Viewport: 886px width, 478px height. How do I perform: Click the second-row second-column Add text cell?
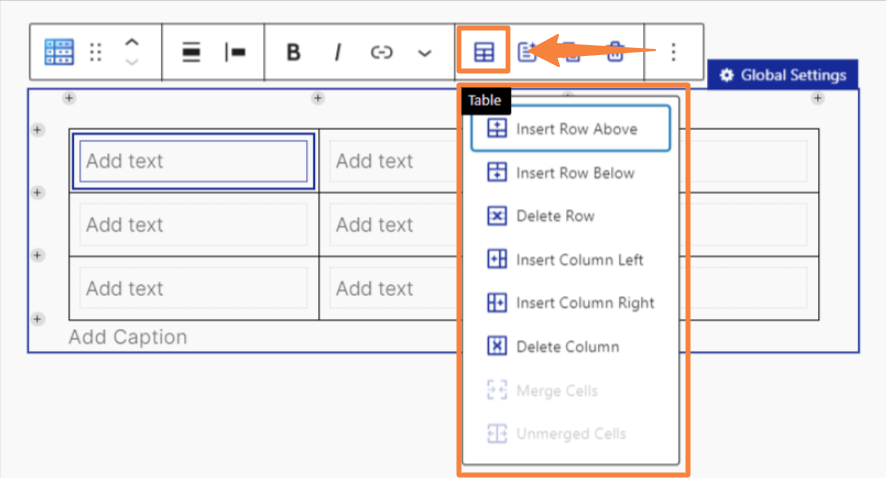[x=388, y=225]
